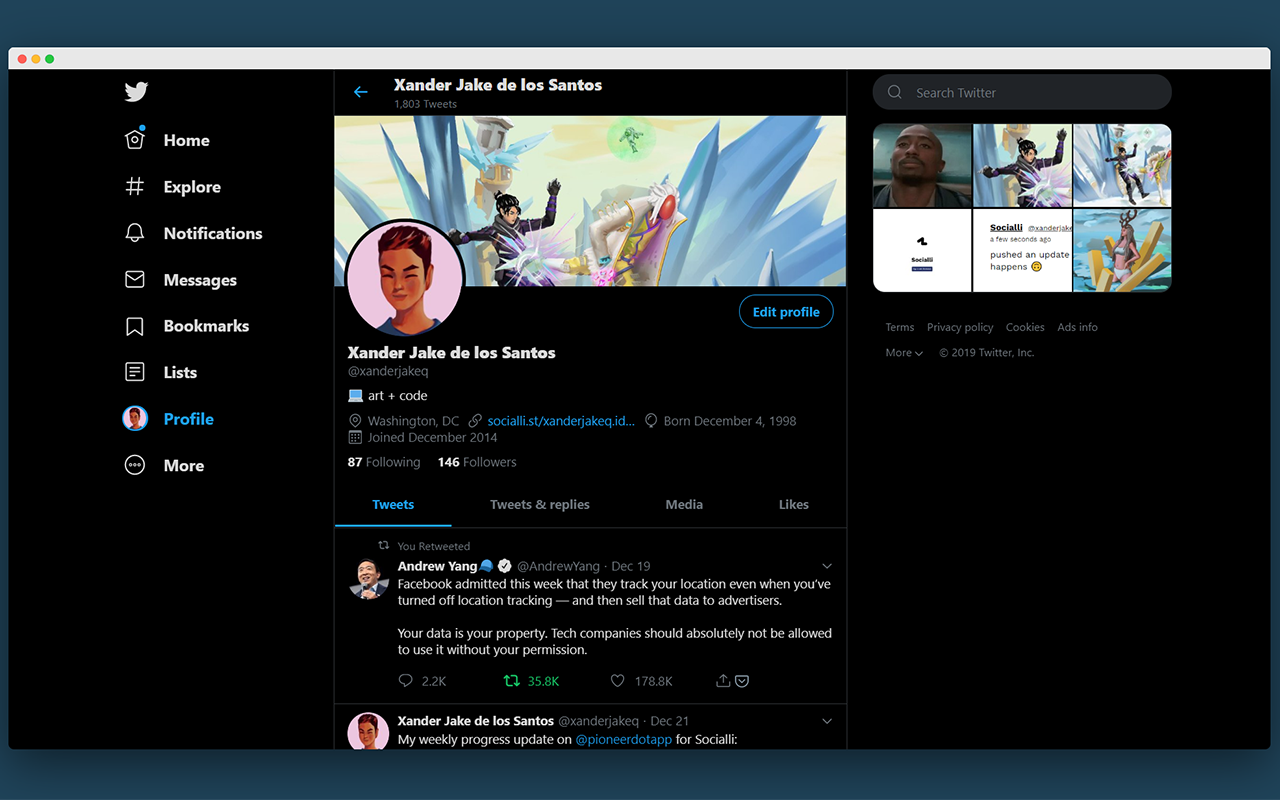Open the Ads info footer link

[1077, 327]
